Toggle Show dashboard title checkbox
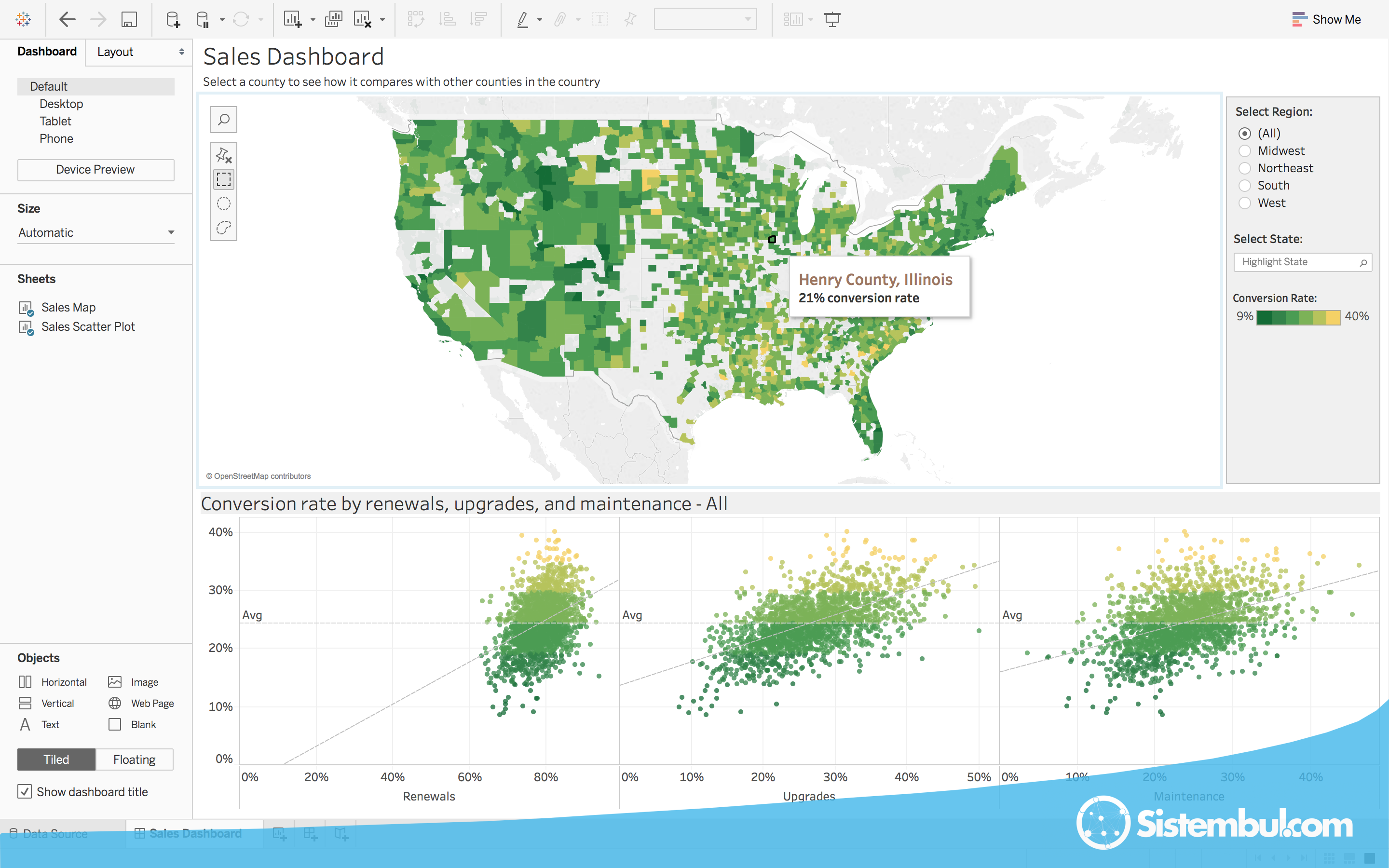 tap(25, 792)
